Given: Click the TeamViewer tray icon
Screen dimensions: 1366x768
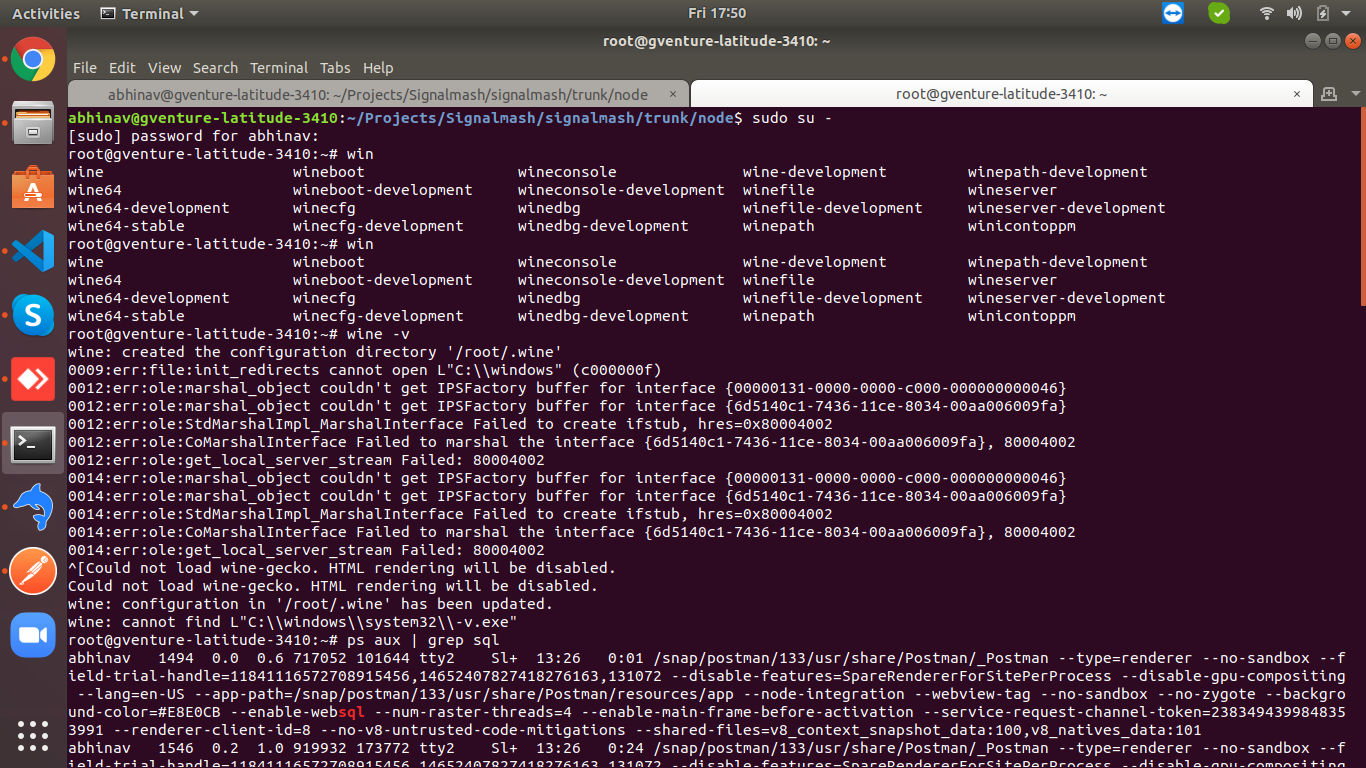Looking at the screenshot, I should point(1173,13).
